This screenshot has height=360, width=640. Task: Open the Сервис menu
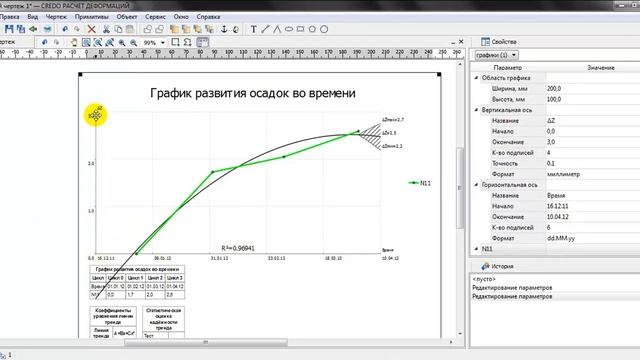point(155,17)
